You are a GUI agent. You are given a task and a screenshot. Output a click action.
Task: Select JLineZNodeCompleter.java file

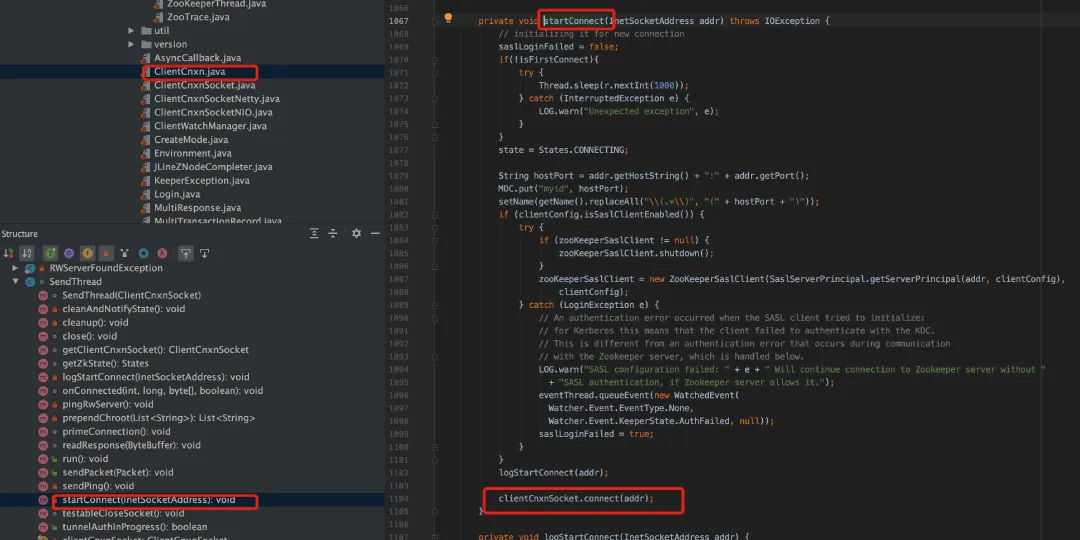coord(214,167)
